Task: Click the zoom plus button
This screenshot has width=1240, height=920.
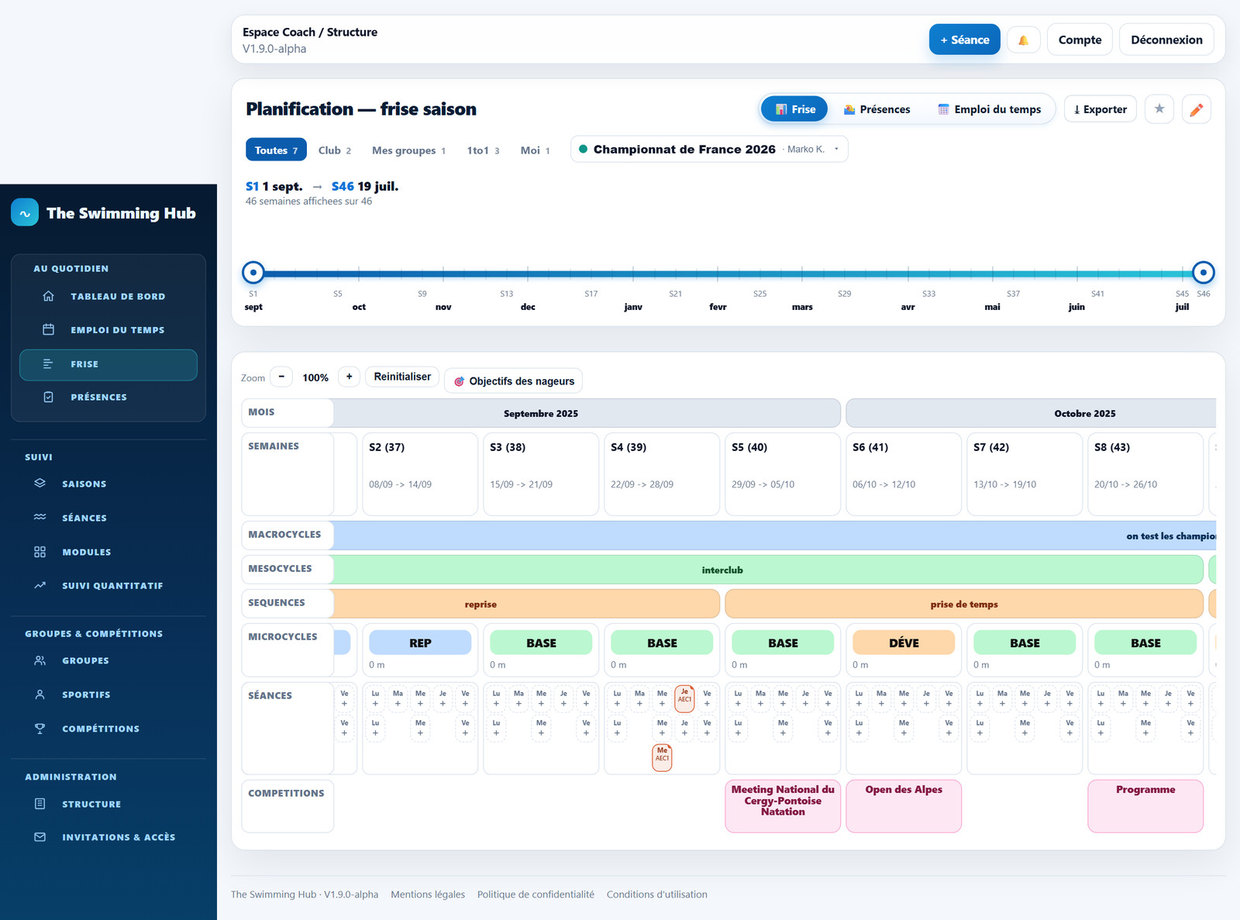Action: 349,377
